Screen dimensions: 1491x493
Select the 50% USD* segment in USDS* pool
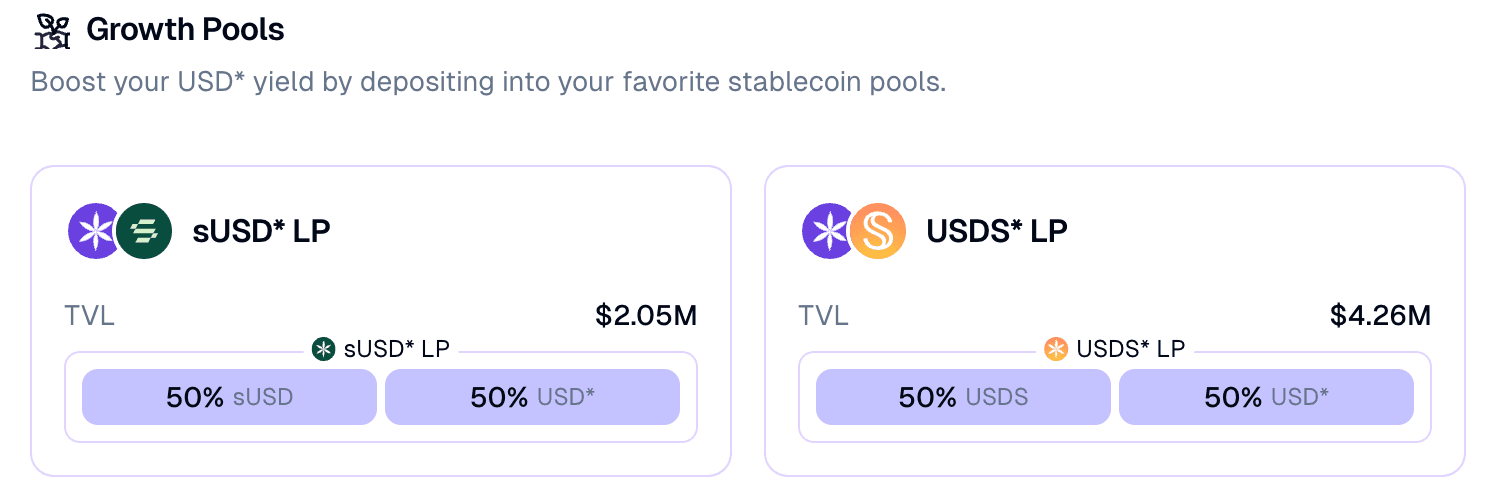[1266, 397]
